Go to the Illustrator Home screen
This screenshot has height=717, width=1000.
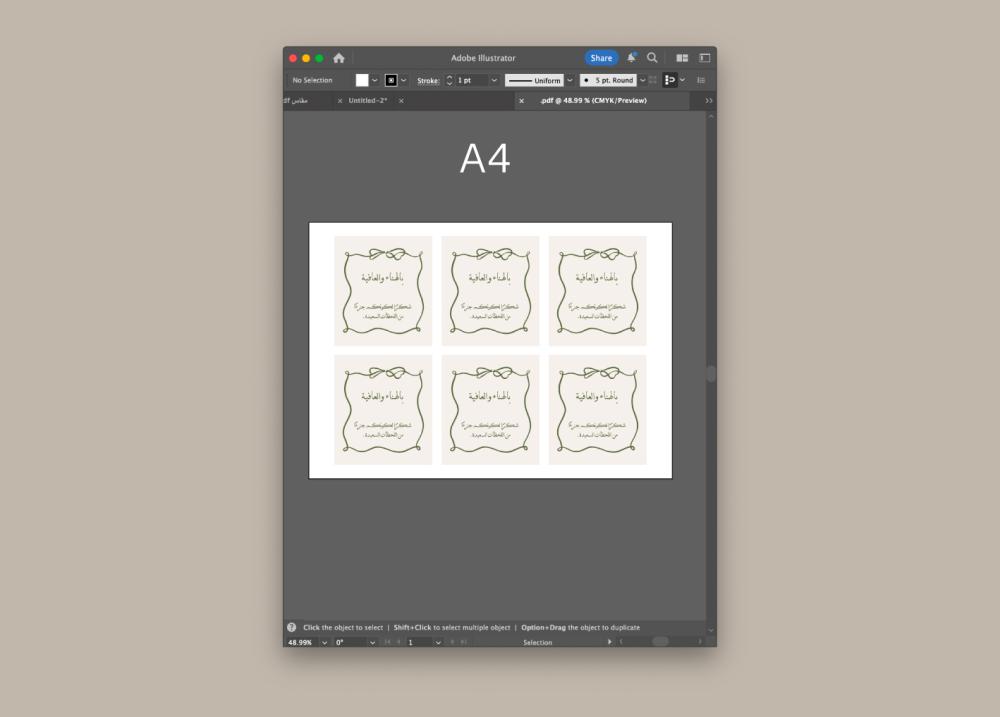point(339,58)
